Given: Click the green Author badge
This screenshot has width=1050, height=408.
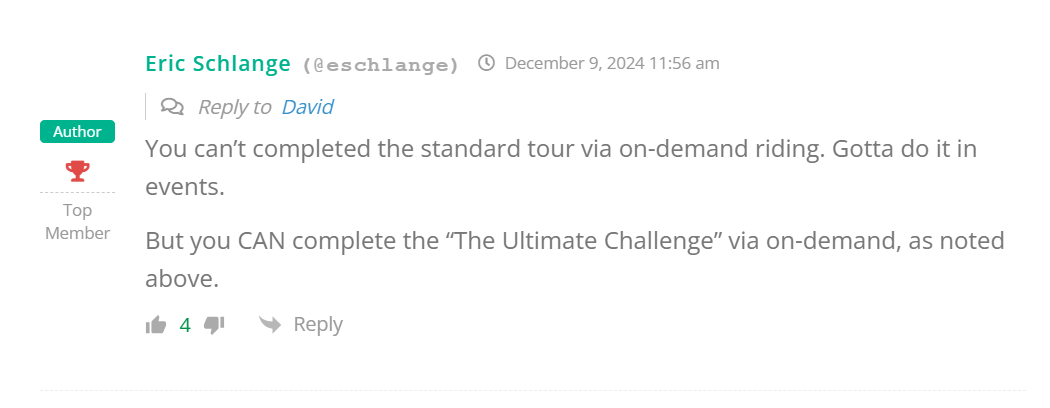Looking at the screenshot, I should coord(77,132).
